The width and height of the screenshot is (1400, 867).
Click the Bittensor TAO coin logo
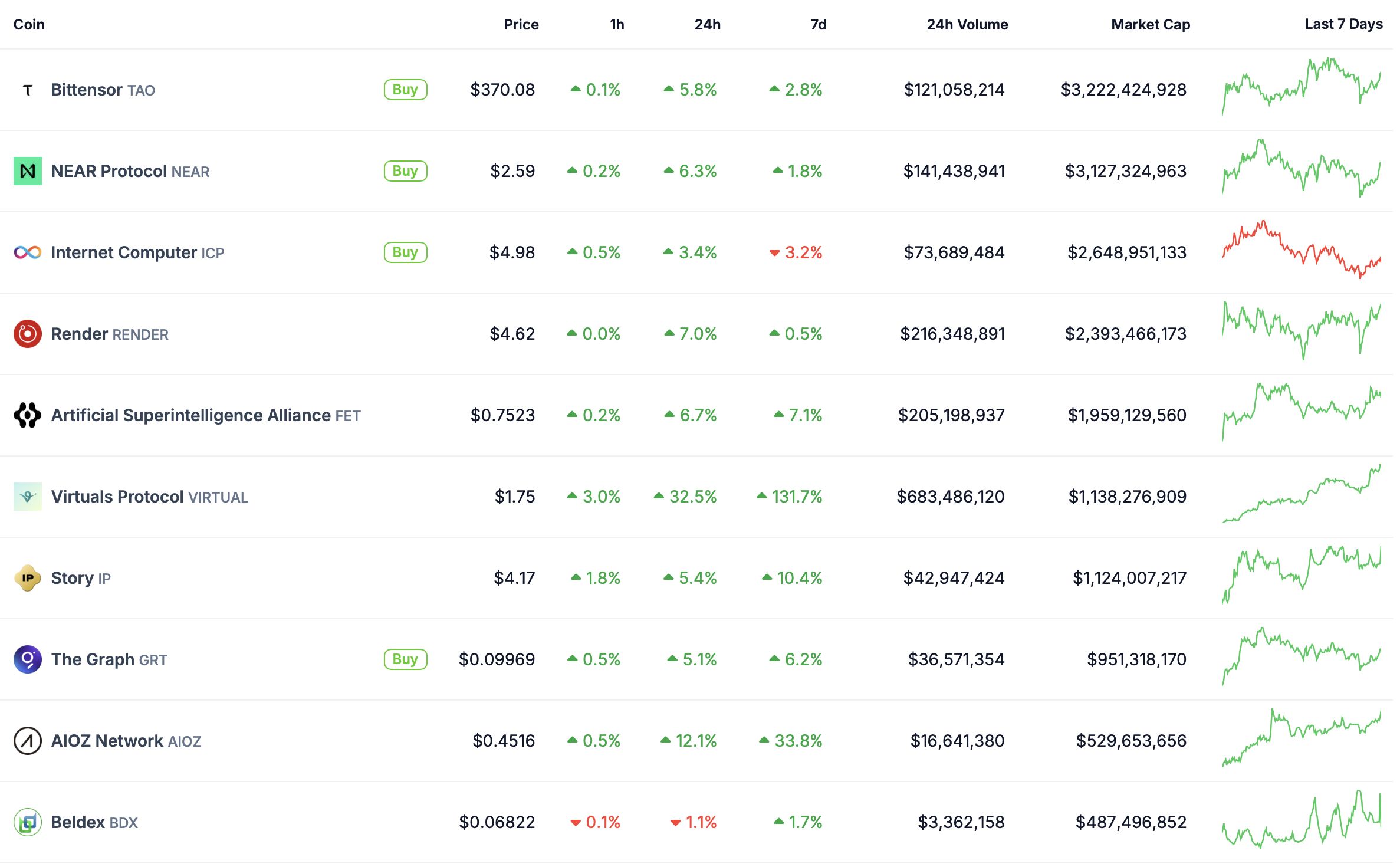coord(28,90)
